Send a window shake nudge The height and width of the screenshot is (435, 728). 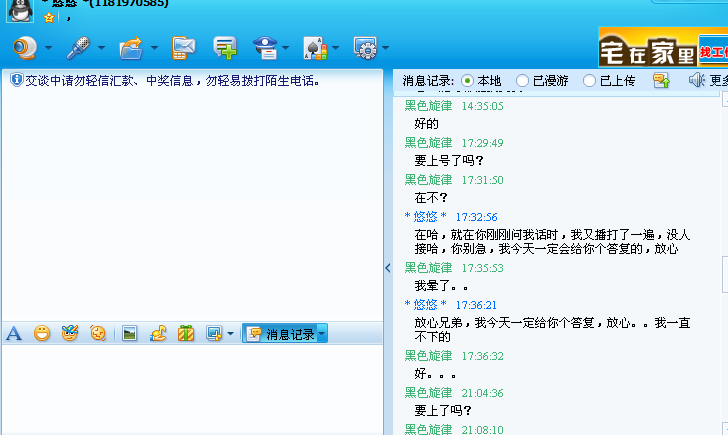[x=98, y=333]
